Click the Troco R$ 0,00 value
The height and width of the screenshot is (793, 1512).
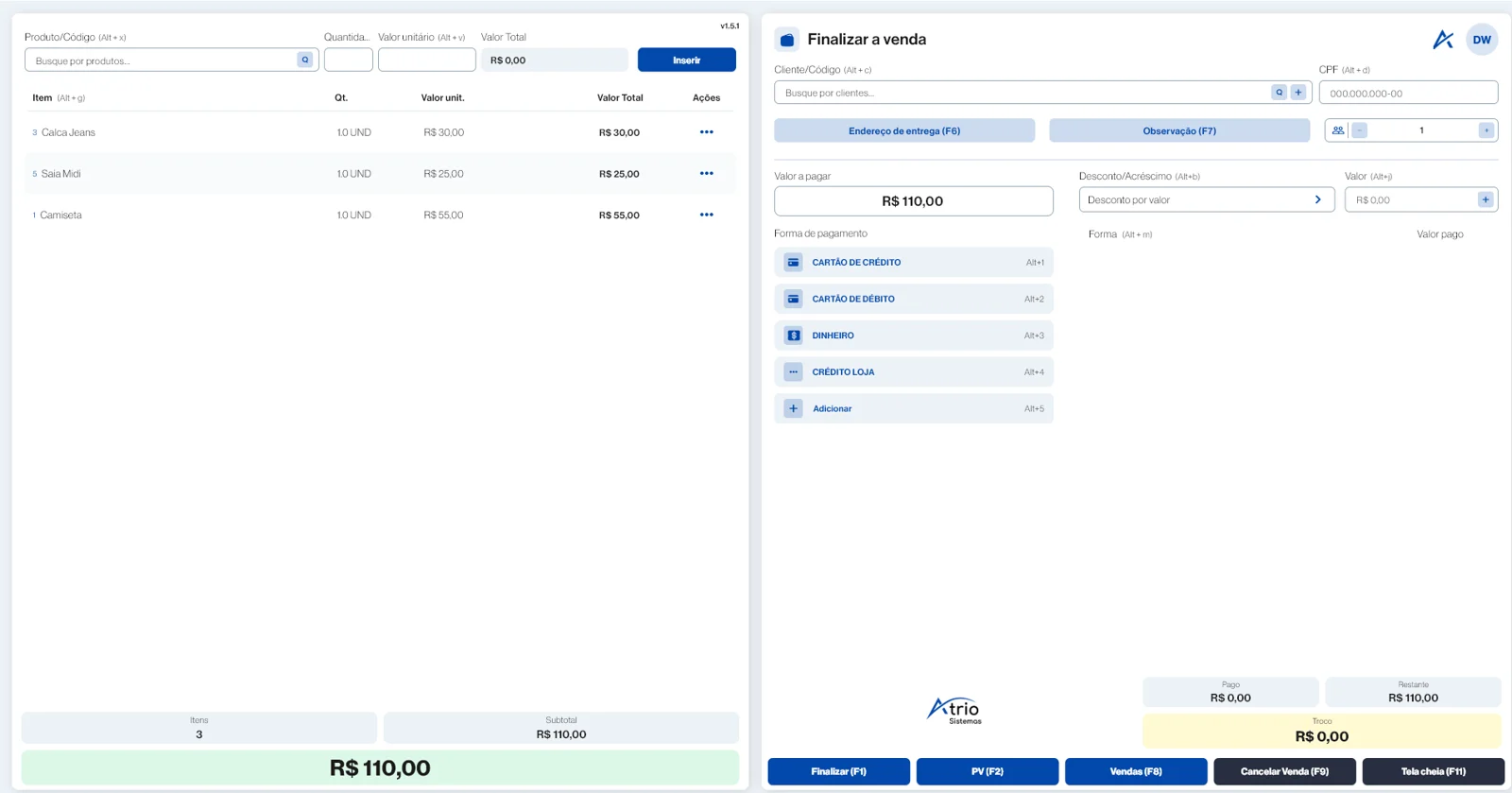click(x=1321, y=736)
